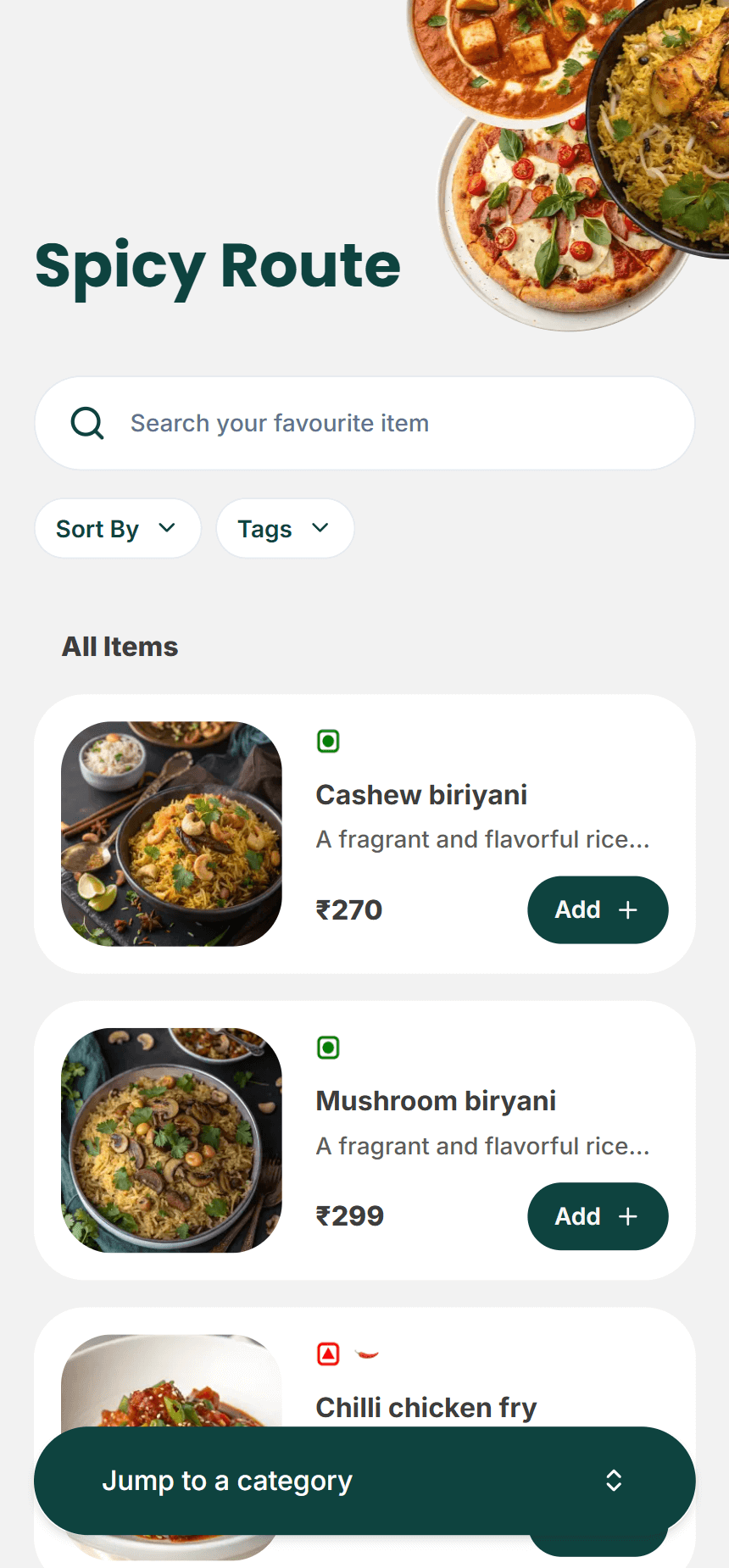This screenshot has width=729, height=1568.
Task: Click the non-veg indicator on Chilli chicken fry
Action: pyautogui.click(x=328, y=1354)
